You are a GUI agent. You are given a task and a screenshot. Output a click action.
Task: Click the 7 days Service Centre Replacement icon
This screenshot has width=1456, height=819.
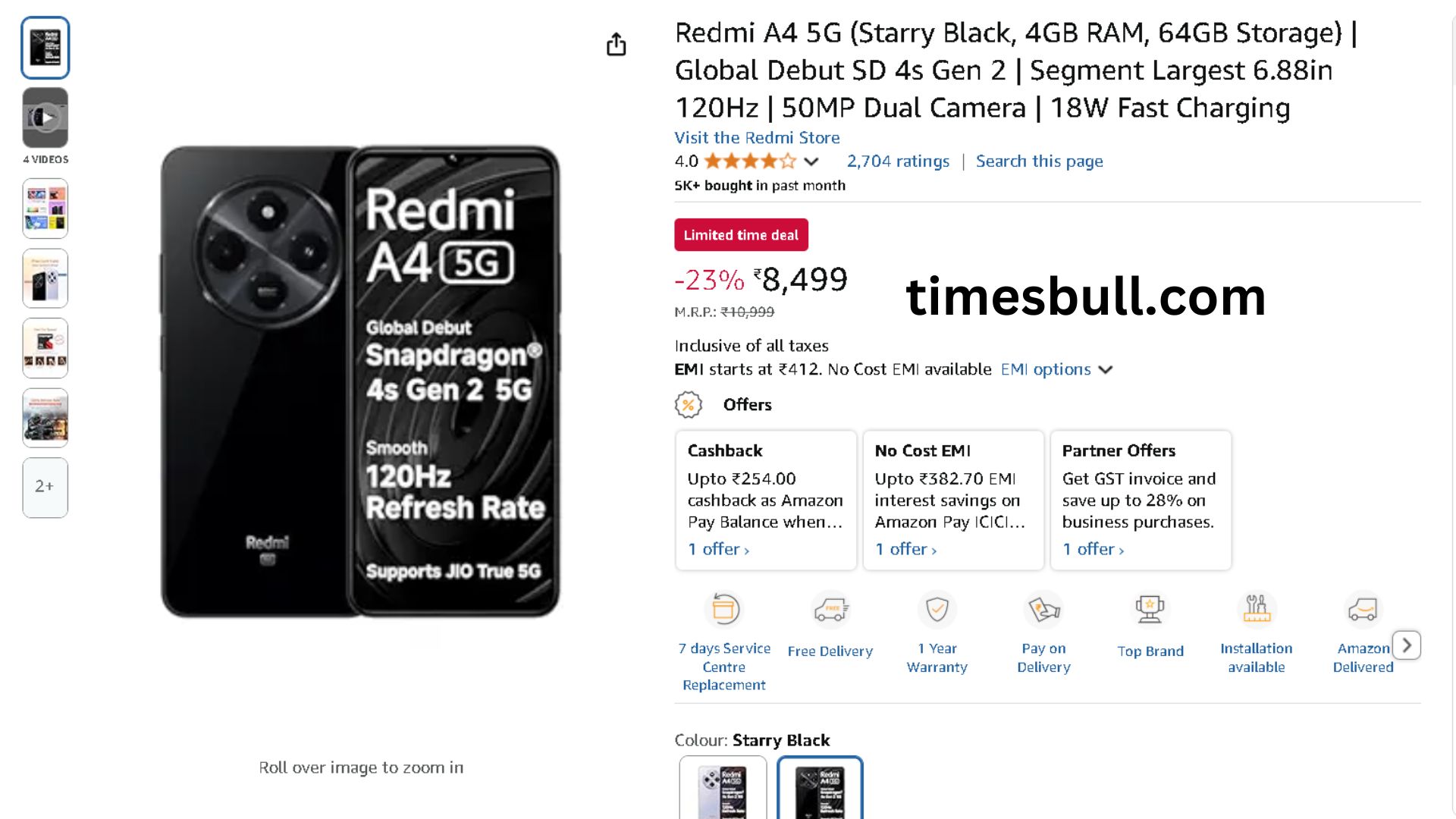coord(724,609)
